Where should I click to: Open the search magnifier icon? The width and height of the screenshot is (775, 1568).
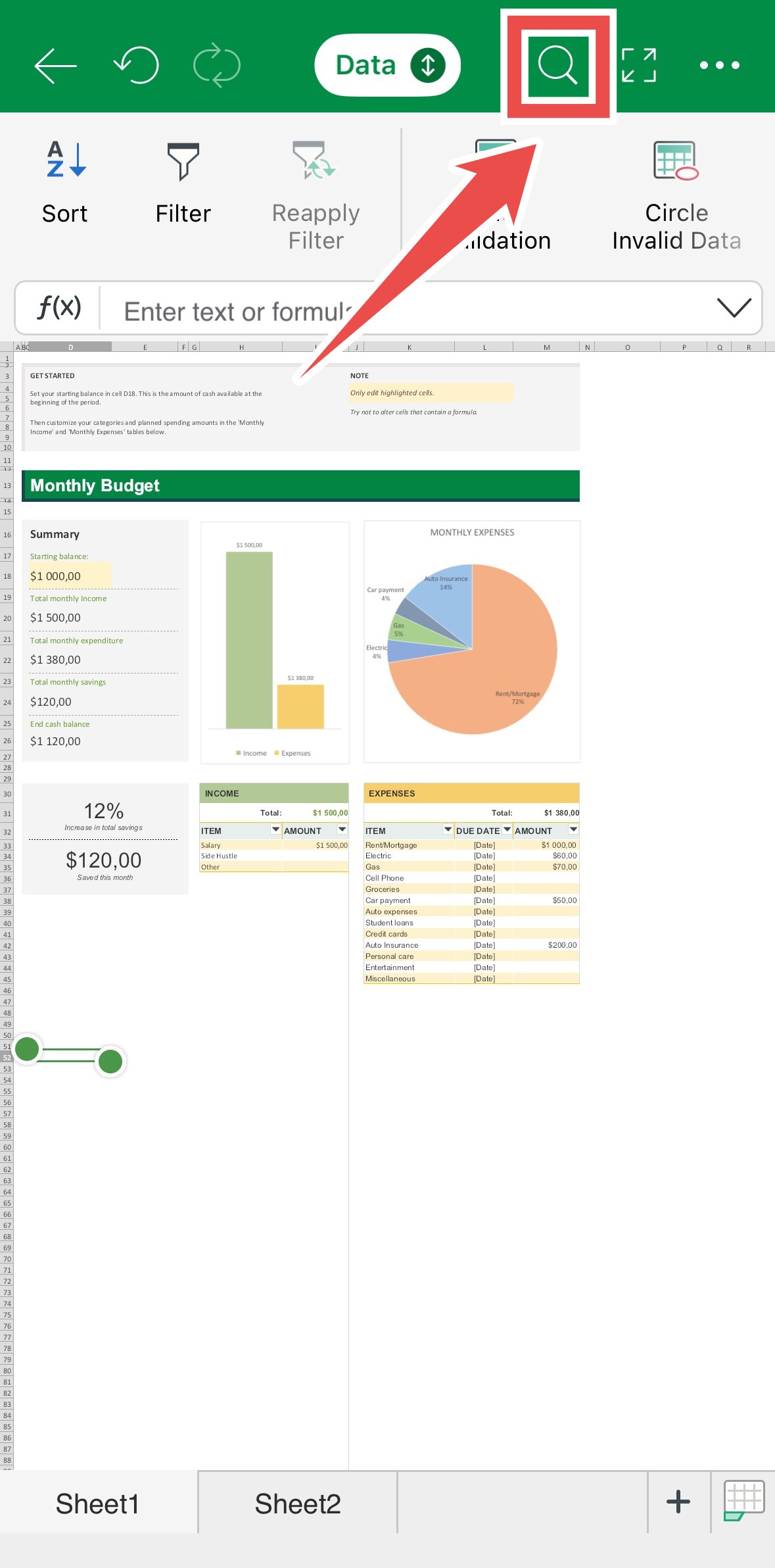click(x=557, y=65)
